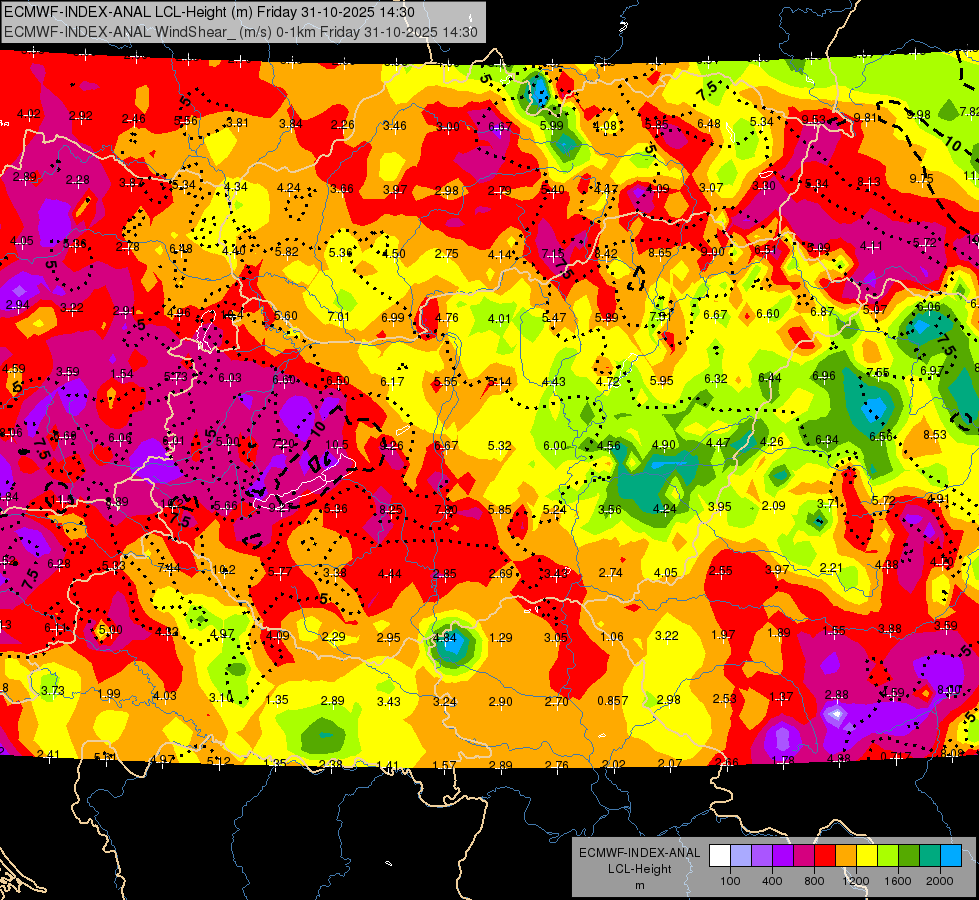Click the map value "2.74"
979x900 pixels.
click(x=611, y=572)
